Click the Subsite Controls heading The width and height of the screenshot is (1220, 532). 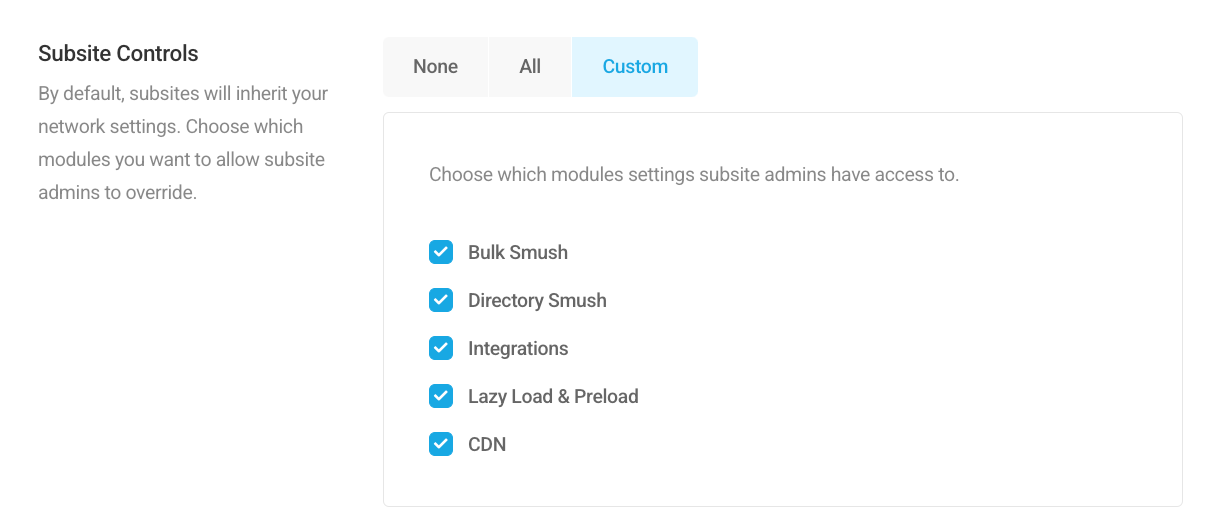tap(118, 54)
